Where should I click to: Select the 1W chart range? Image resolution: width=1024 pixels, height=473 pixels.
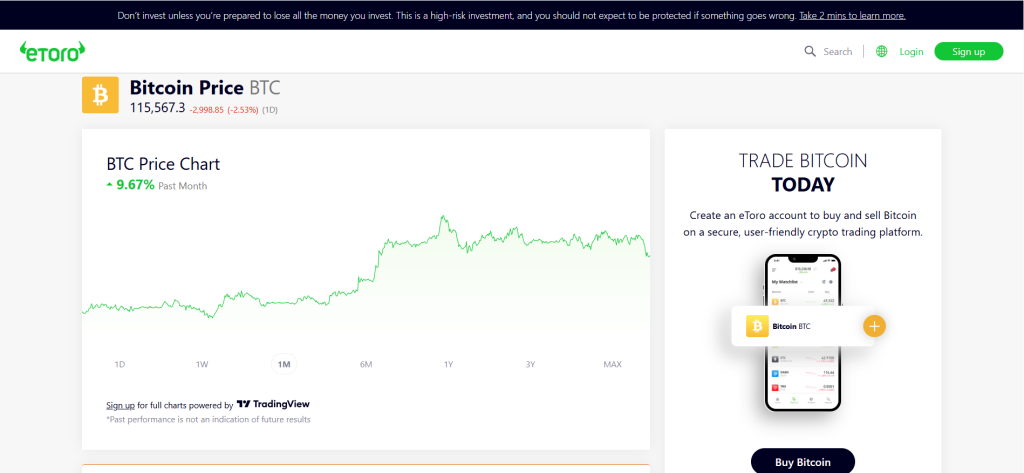pos(202,364)
